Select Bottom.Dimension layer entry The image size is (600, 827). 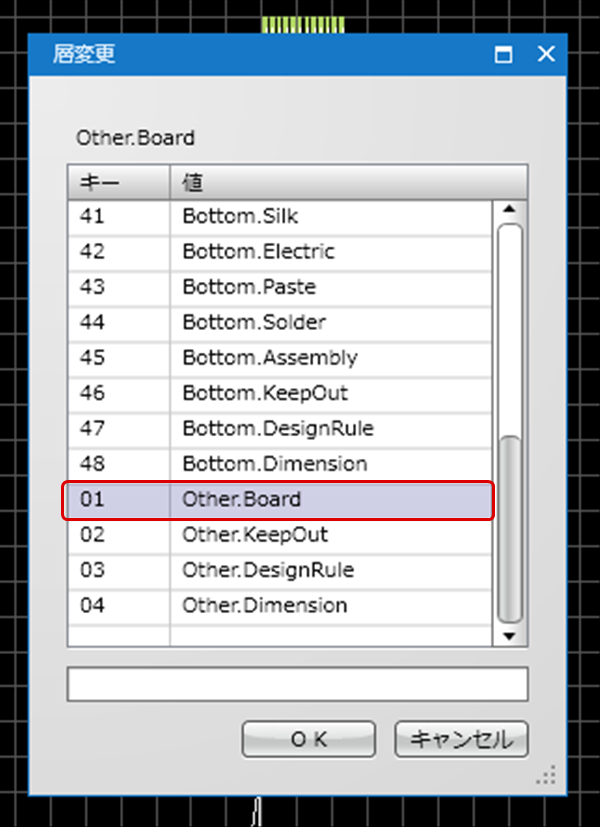click(280, 464)
